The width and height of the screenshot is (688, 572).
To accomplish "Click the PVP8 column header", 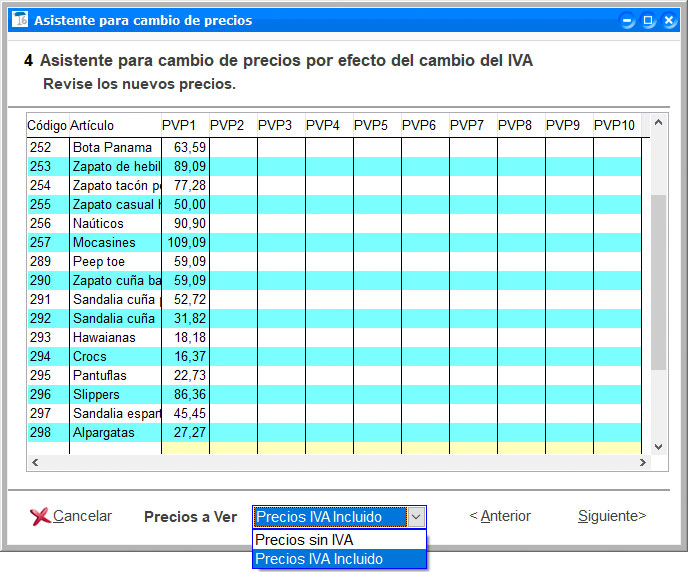I will coord(521,125).
